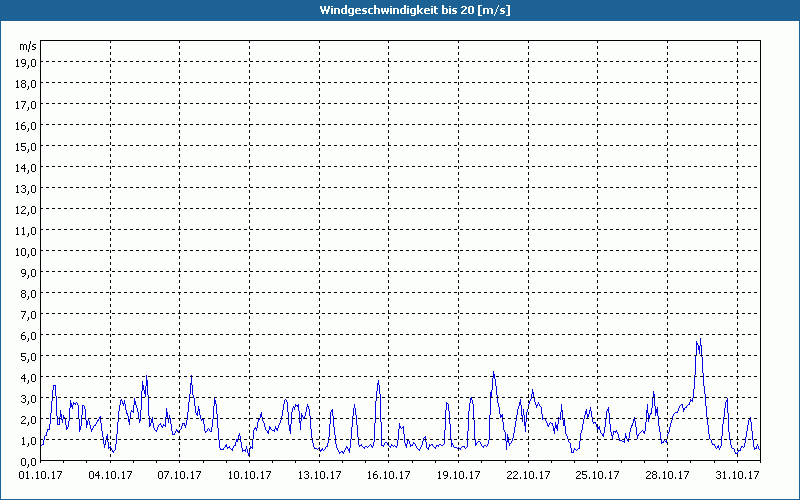Viewport: 800px width, 500px height.
Task: Select the '12,0' y-axis value
Action: click(x=26, y=210)
